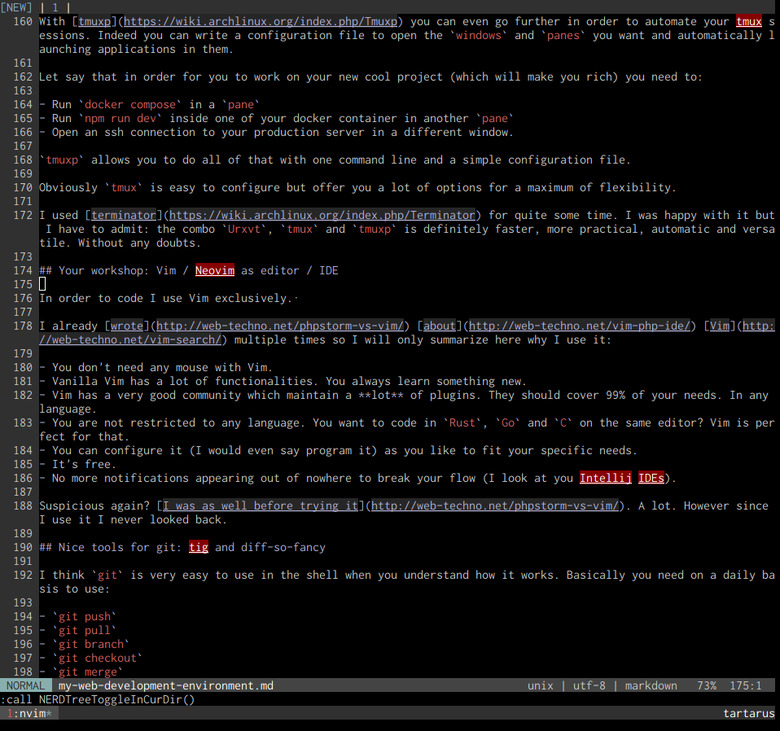Image resolution: width=780 pixels, height=731 pixels.
Task: Open the vim-search URL on wrapped line
Action: (x=130, y=339)
